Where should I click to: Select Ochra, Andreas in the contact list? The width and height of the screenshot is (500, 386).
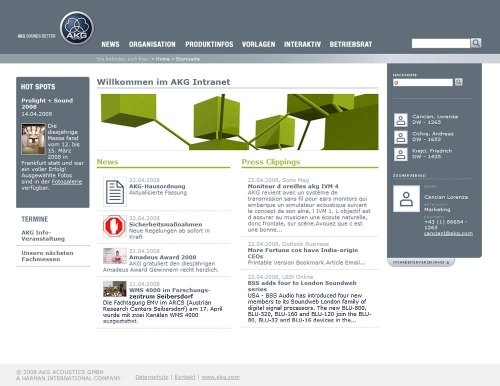click(x=433, y=136)
